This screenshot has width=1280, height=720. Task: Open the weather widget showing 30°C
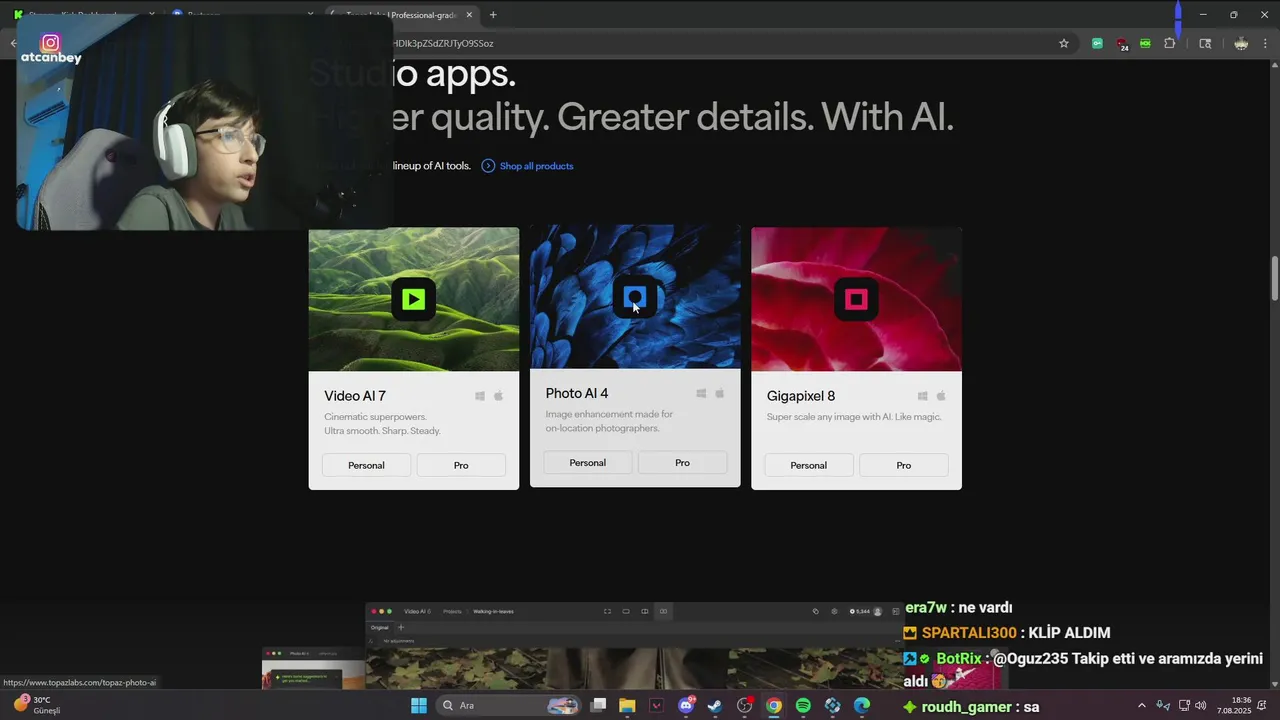[35, 705]
